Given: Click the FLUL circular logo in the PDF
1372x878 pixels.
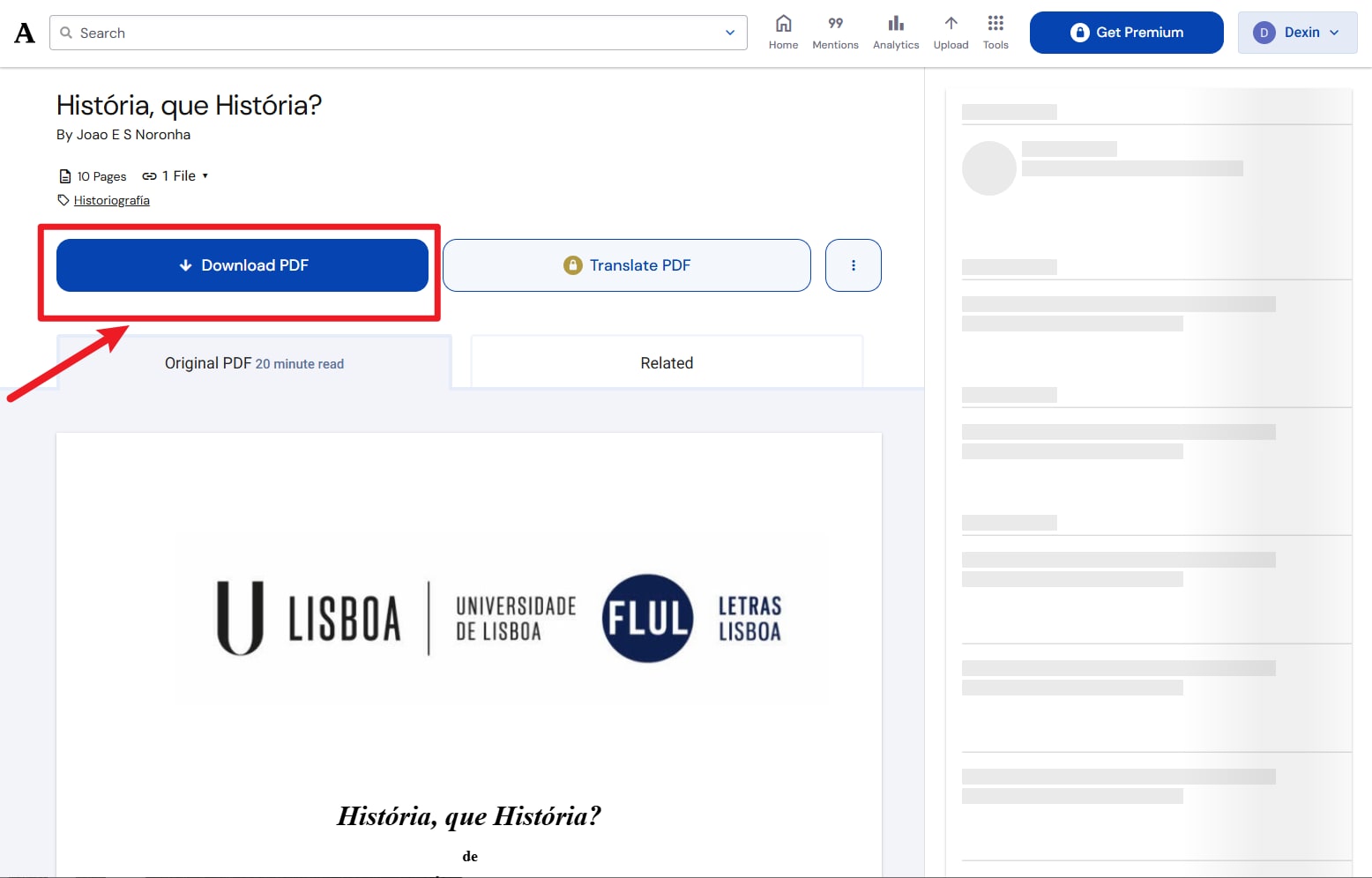Looking at the screenshot, I should (x=647, y=618).
